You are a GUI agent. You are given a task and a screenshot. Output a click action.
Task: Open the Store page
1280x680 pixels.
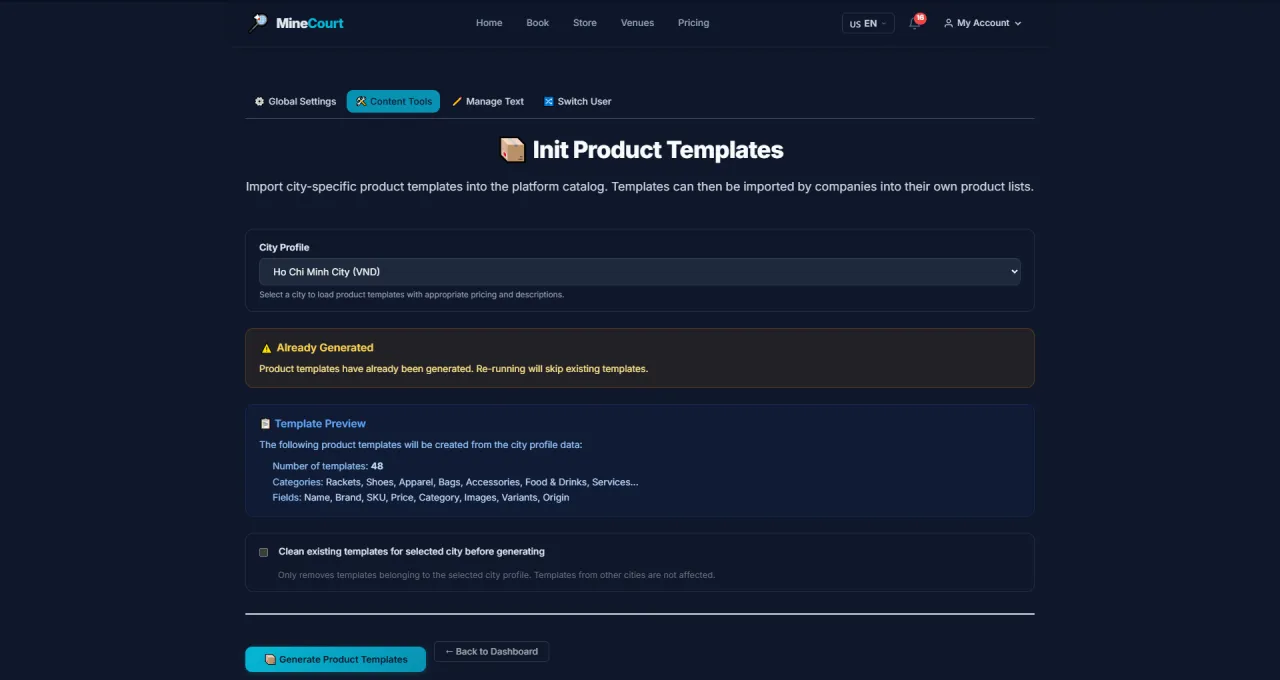585,23
